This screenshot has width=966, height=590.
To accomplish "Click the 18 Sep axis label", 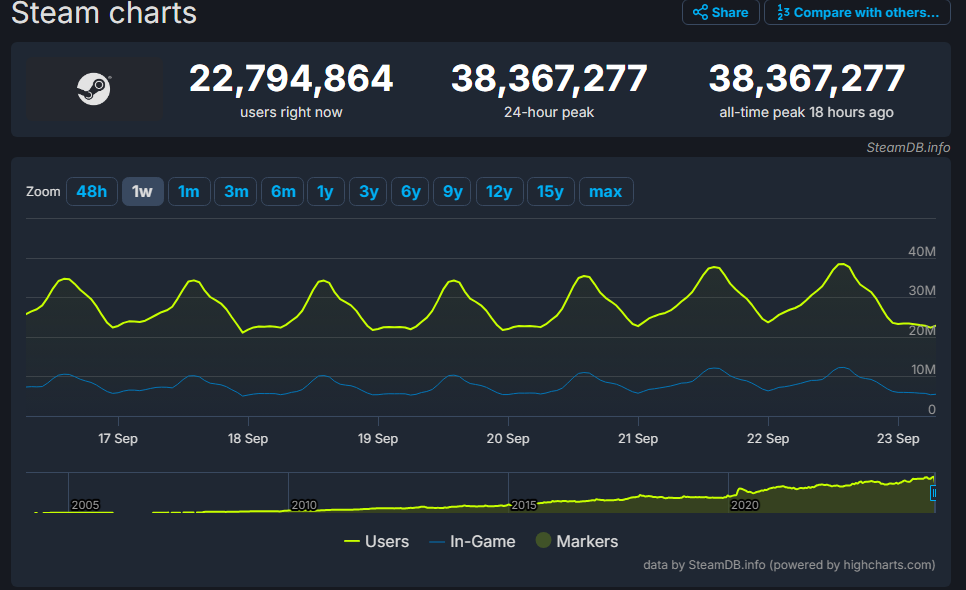I will pyautogui.click(x=248, y=438).
